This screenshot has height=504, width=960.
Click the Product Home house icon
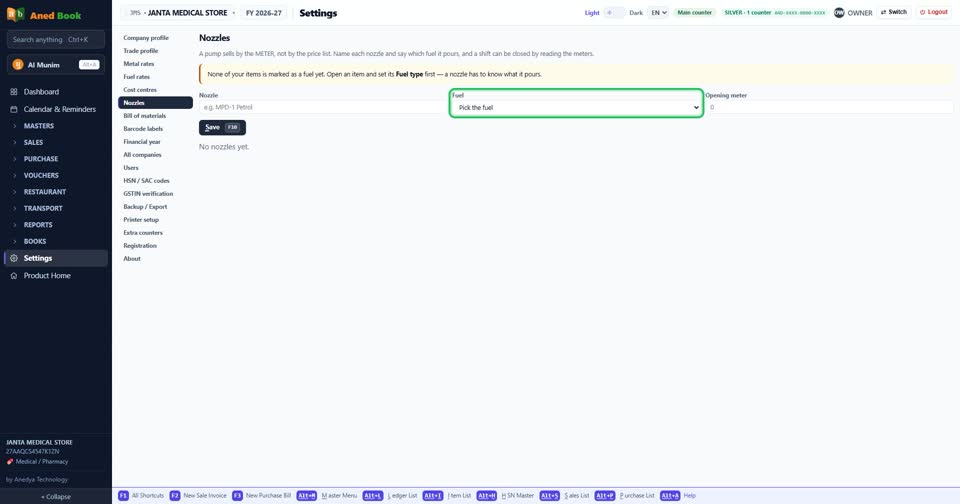13,276
